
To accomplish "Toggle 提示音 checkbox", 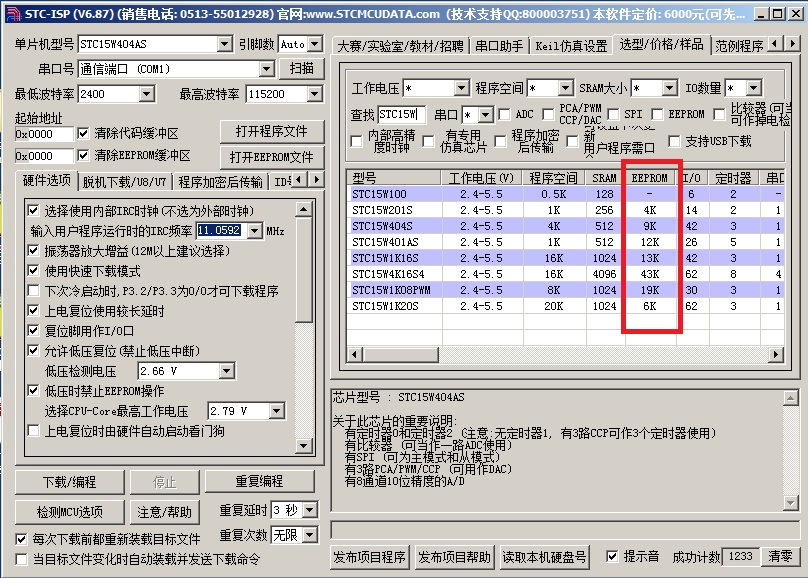I will pyautogui.click(x=612, y=556).
